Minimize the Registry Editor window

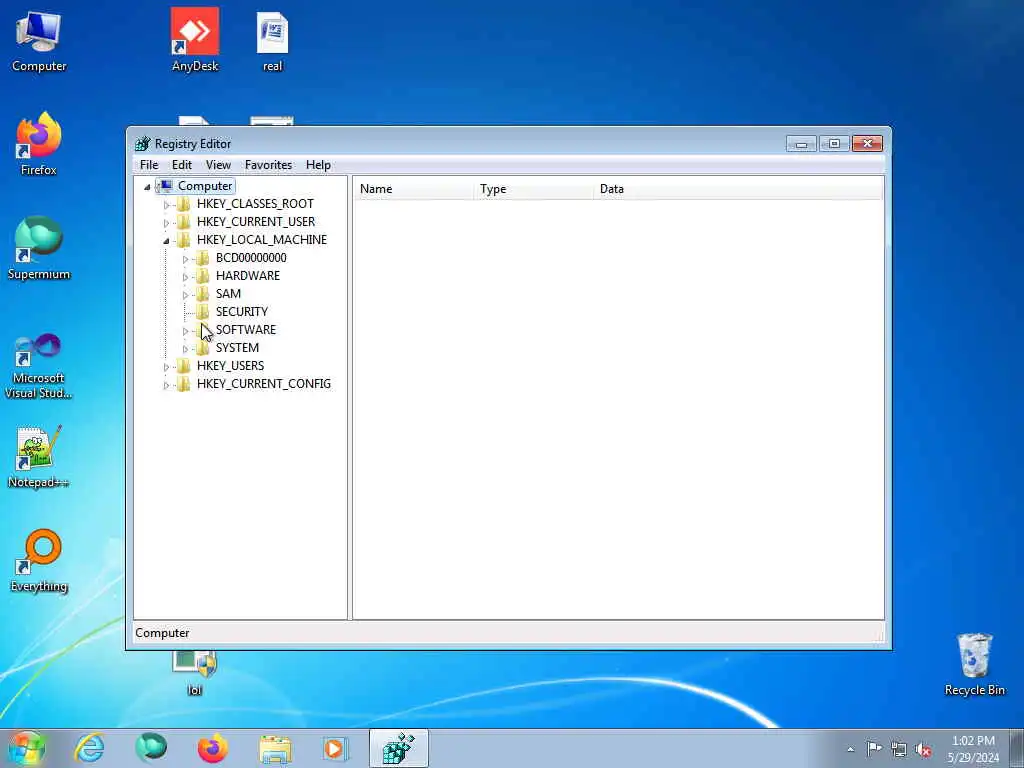click(x=801, y=144)
